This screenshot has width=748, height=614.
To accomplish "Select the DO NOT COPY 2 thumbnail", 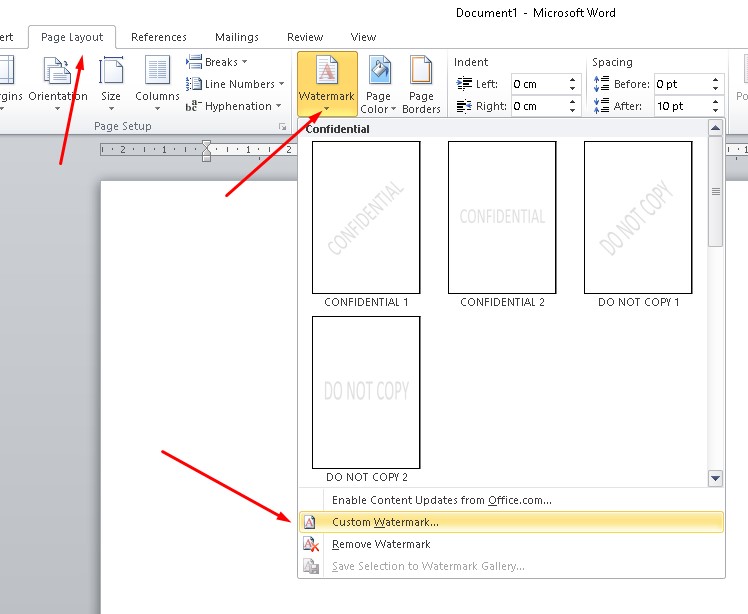I will (366, 392).
